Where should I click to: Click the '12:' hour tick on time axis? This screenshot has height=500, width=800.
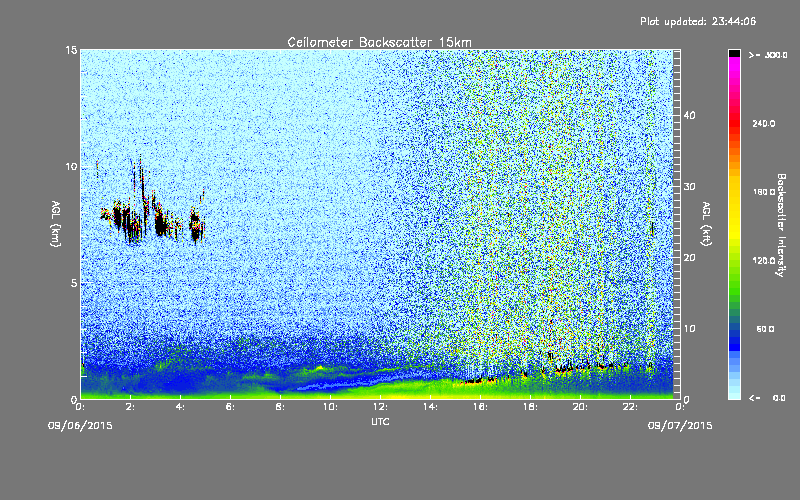click(381, 407)
